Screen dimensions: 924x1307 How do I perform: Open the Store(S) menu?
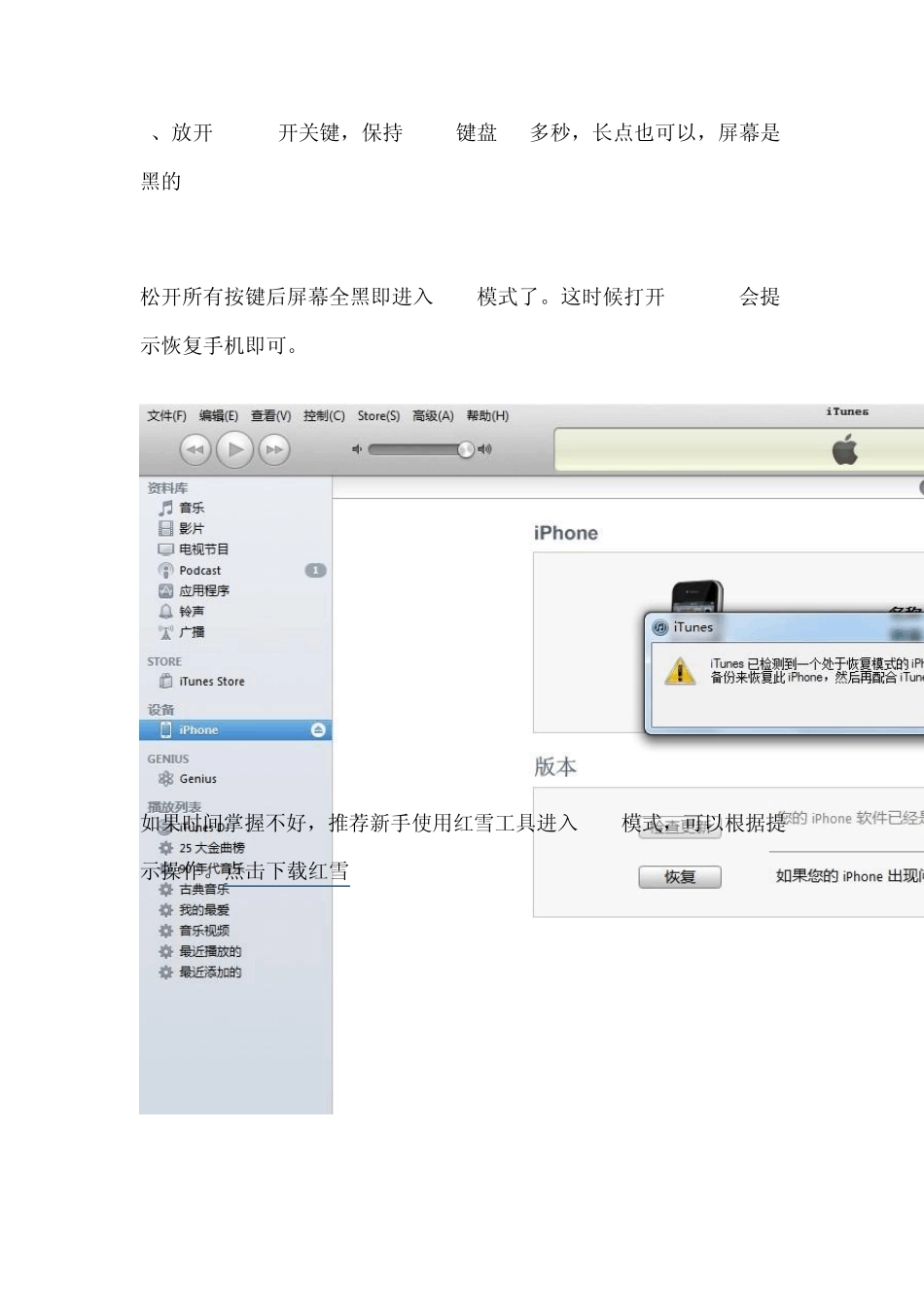pos(378,416)
